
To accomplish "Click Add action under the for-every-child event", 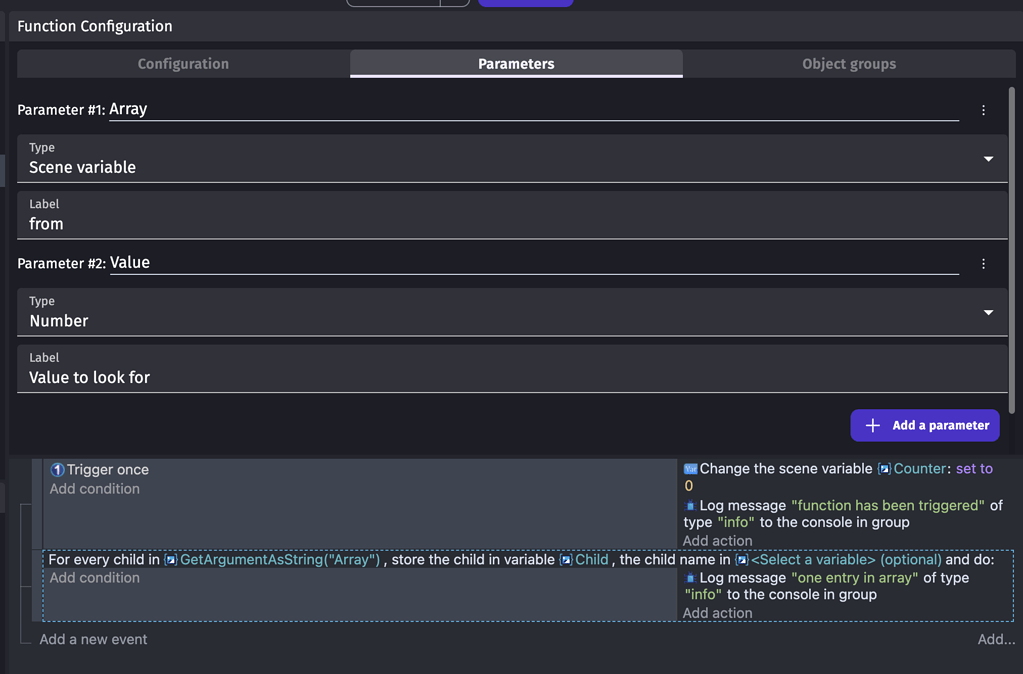I will click(717, 613).
